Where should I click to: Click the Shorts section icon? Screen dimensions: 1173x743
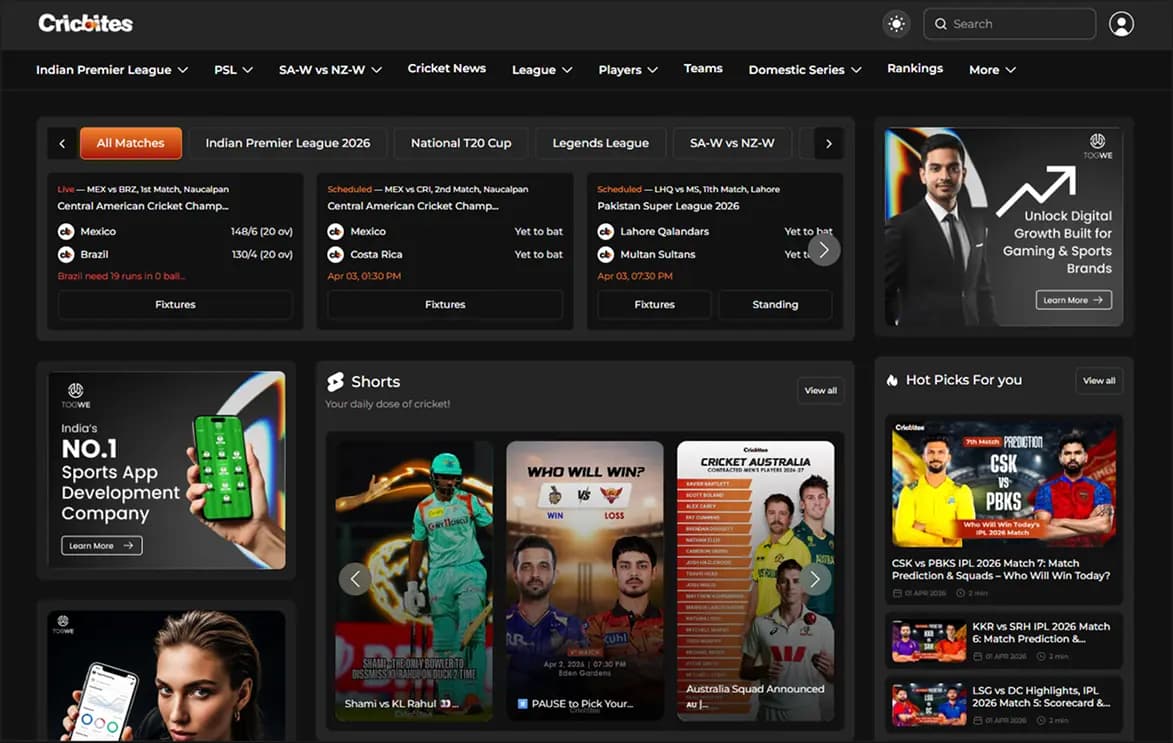335,381
